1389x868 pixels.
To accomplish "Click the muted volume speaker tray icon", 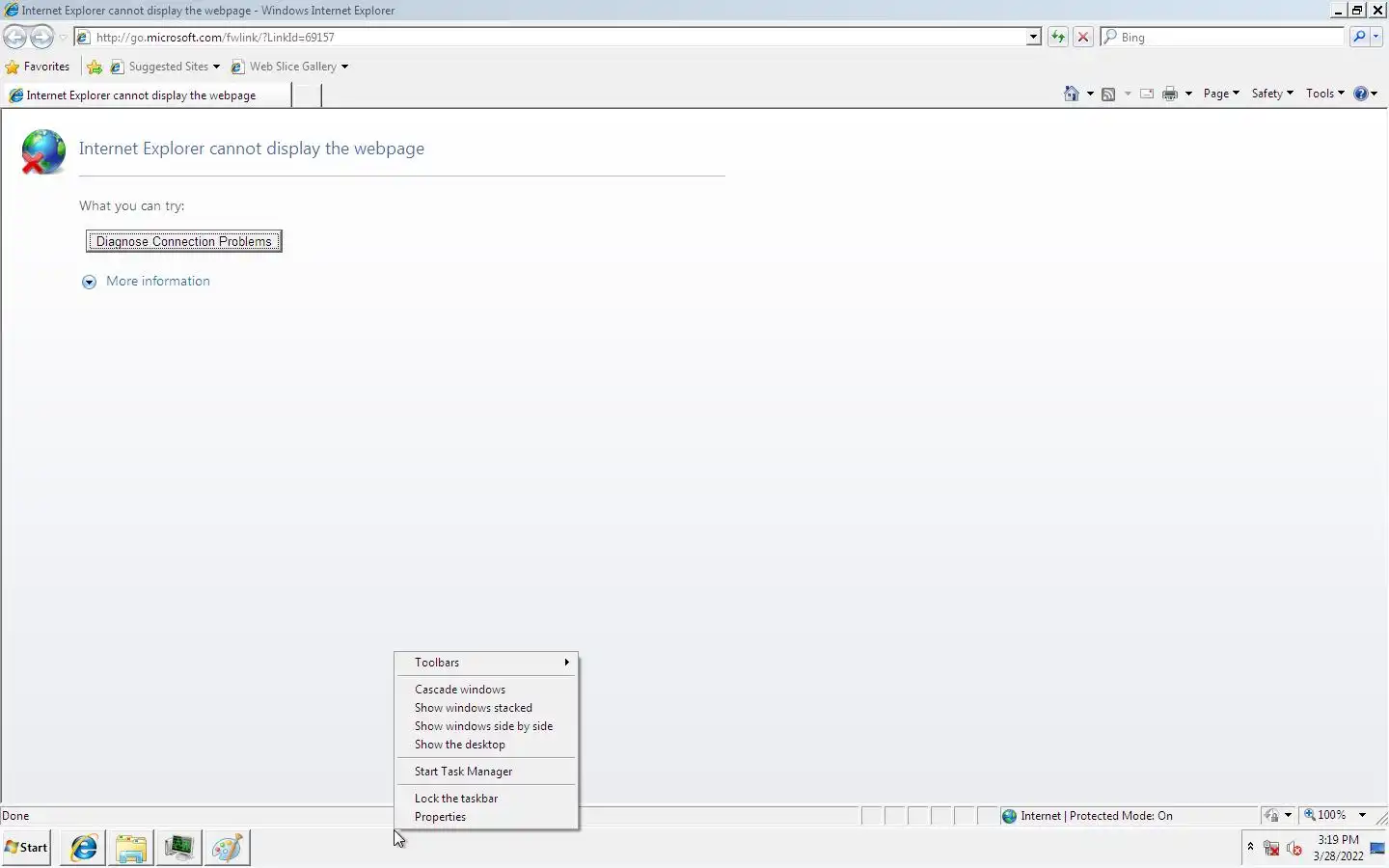I will 1294,849.
